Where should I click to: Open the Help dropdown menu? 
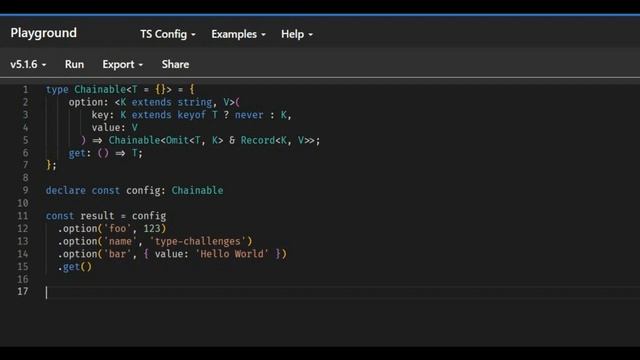click(x=297, y=34)
